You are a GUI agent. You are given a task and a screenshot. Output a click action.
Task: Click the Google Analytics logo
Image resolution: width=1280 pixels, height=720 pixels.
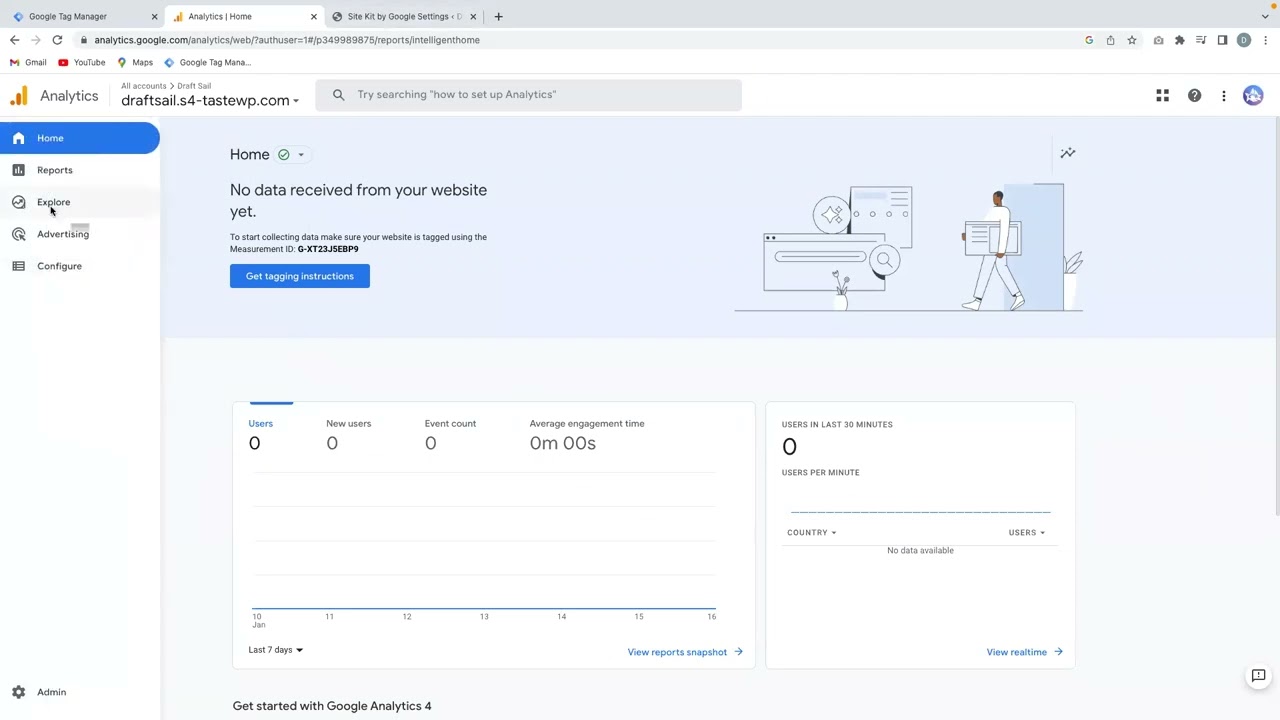pos(19,96)
